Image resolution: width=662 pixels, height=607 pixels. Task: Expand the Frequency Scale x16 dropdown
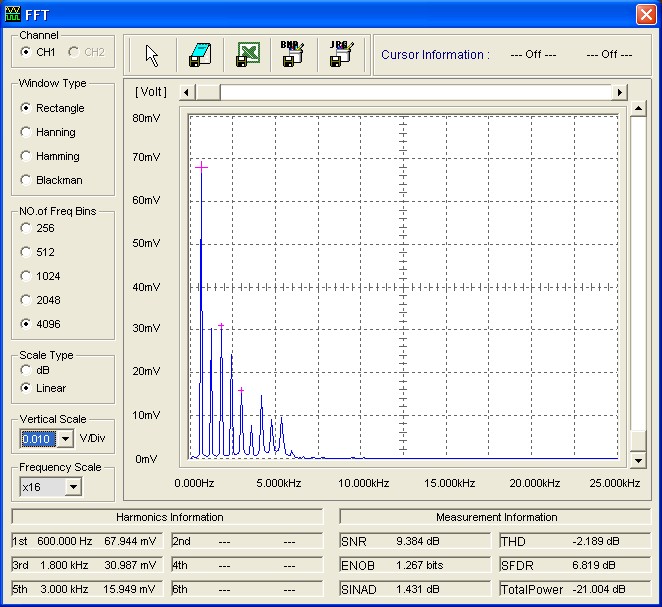pyautogui.click(x=72, y=487)
